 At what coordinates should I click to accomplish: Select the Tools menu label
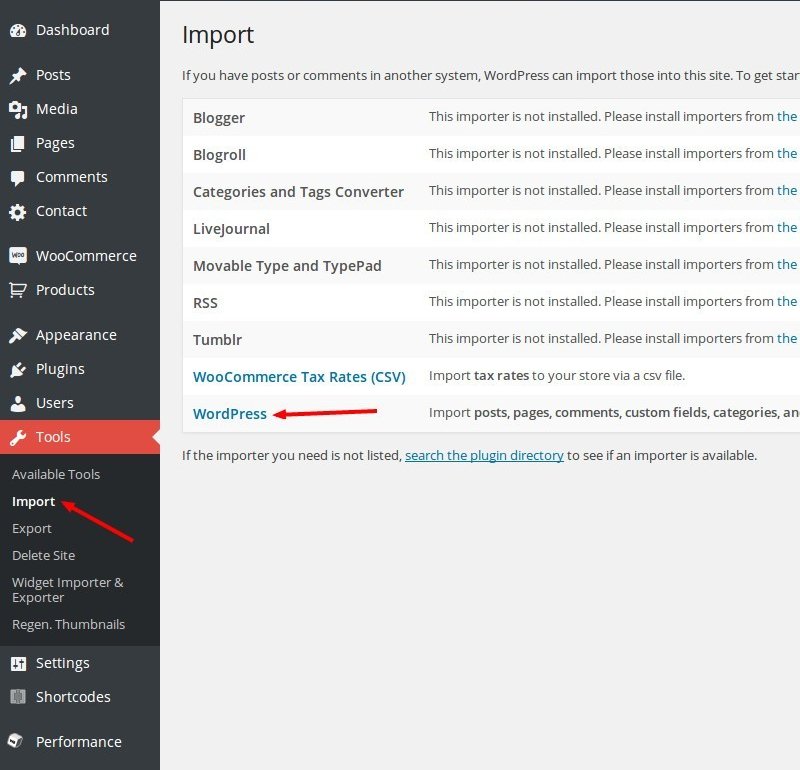click(53, 437)
